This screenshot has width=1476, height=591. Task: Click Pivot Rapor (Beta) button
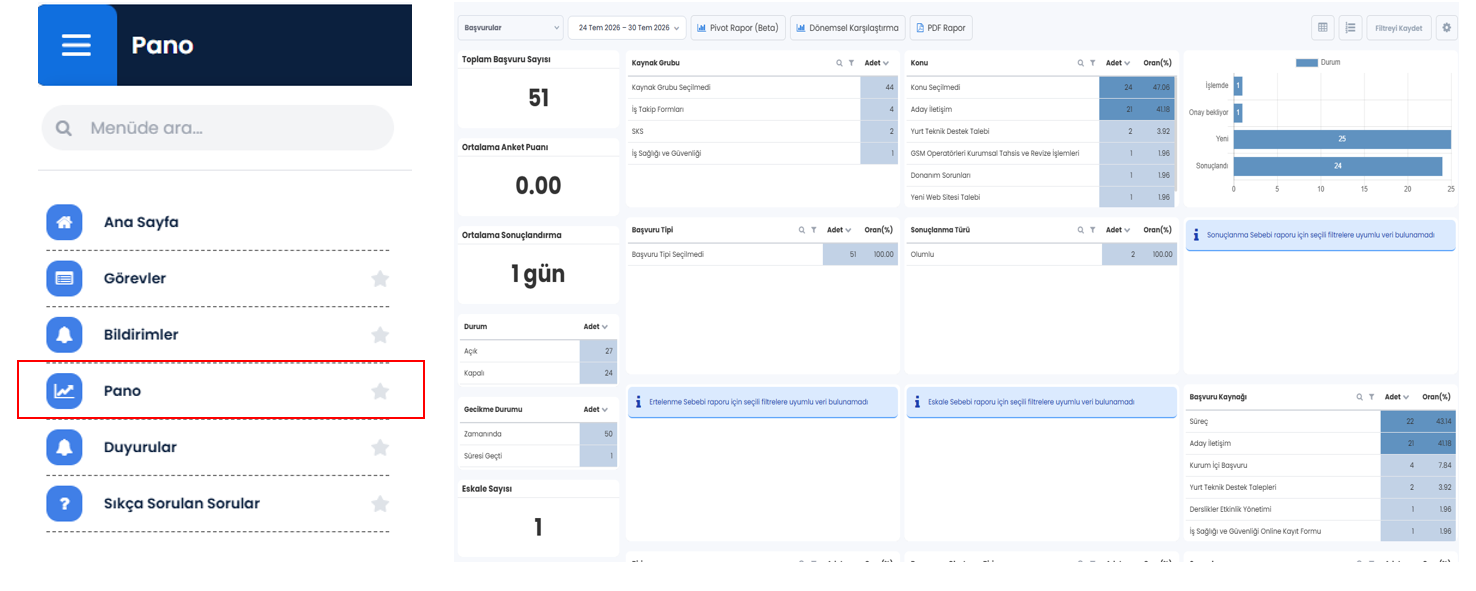(738, 28)
